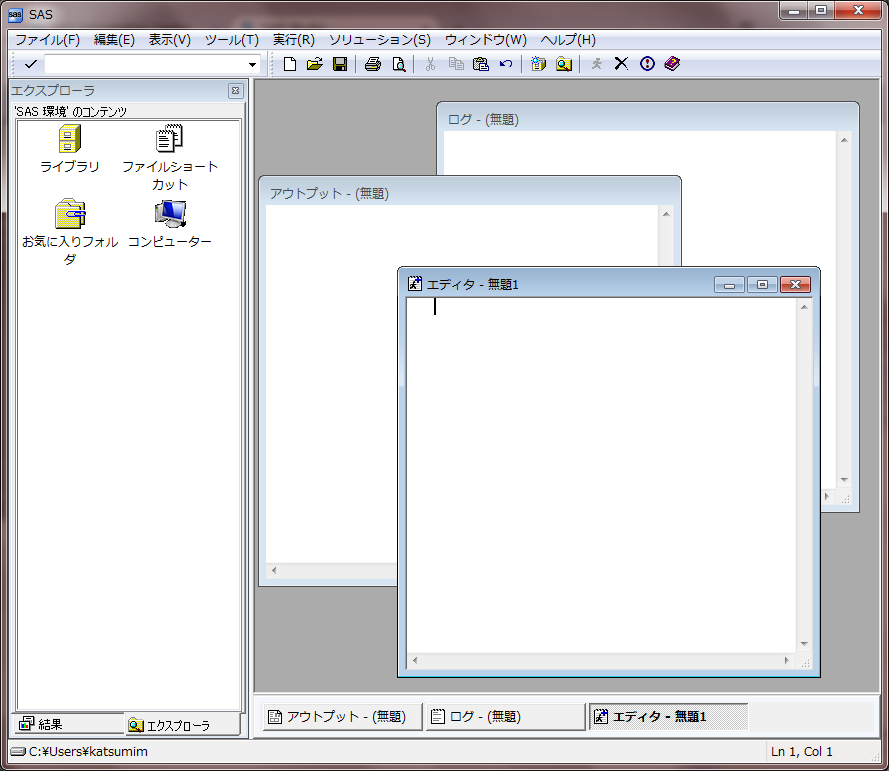Image resolution: width=889 pixels, height=771 pixels.
Task: Switch to the エクスプローラ bottom tab
Action: (182, 725)
